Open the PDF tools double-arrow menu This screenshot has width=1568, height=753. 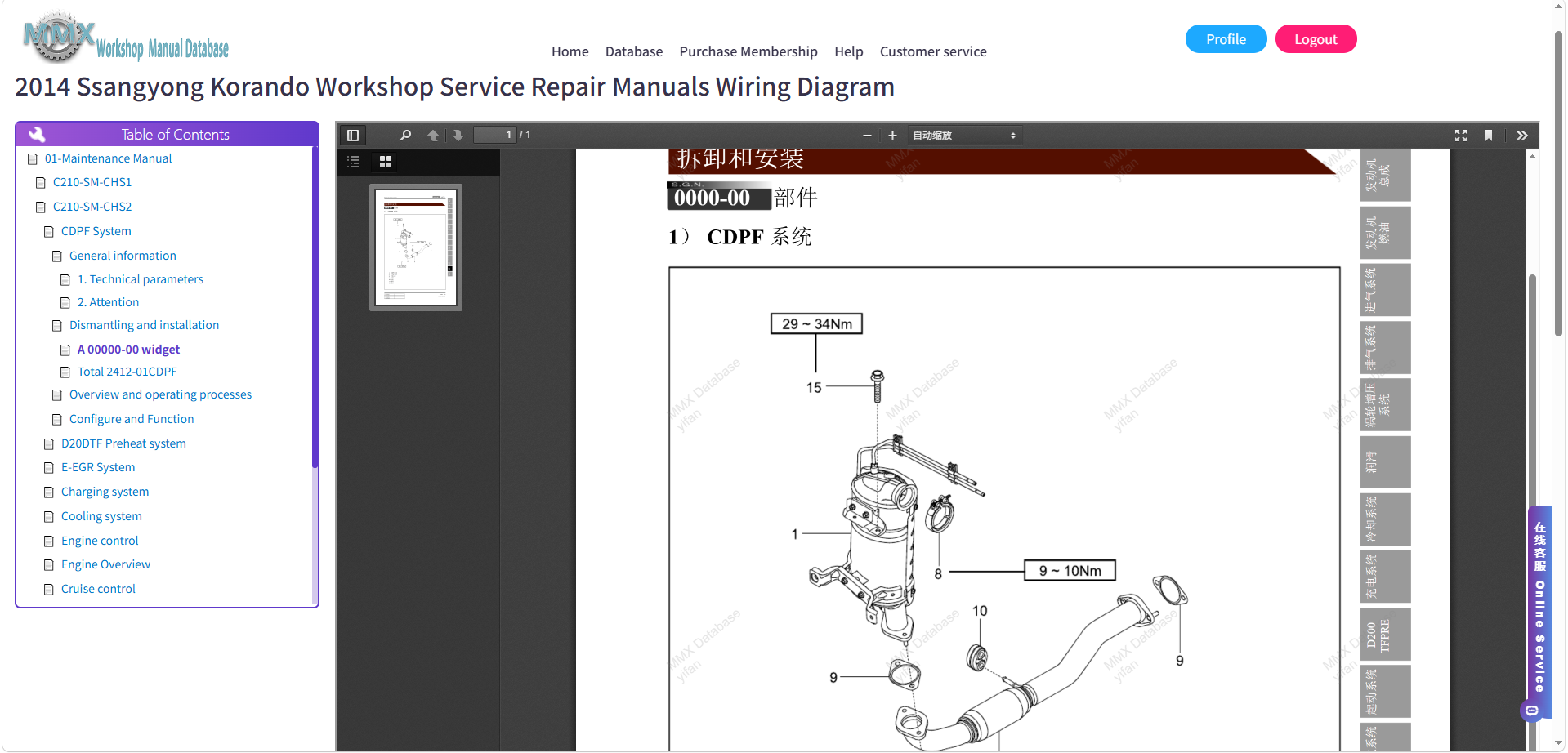pyautogui.click(x=1522, y=136)
